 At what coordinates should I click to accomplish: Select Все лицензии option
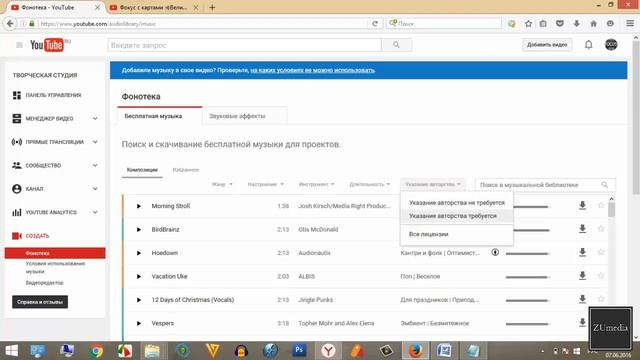pyautogui.click(x=457, y=234)
